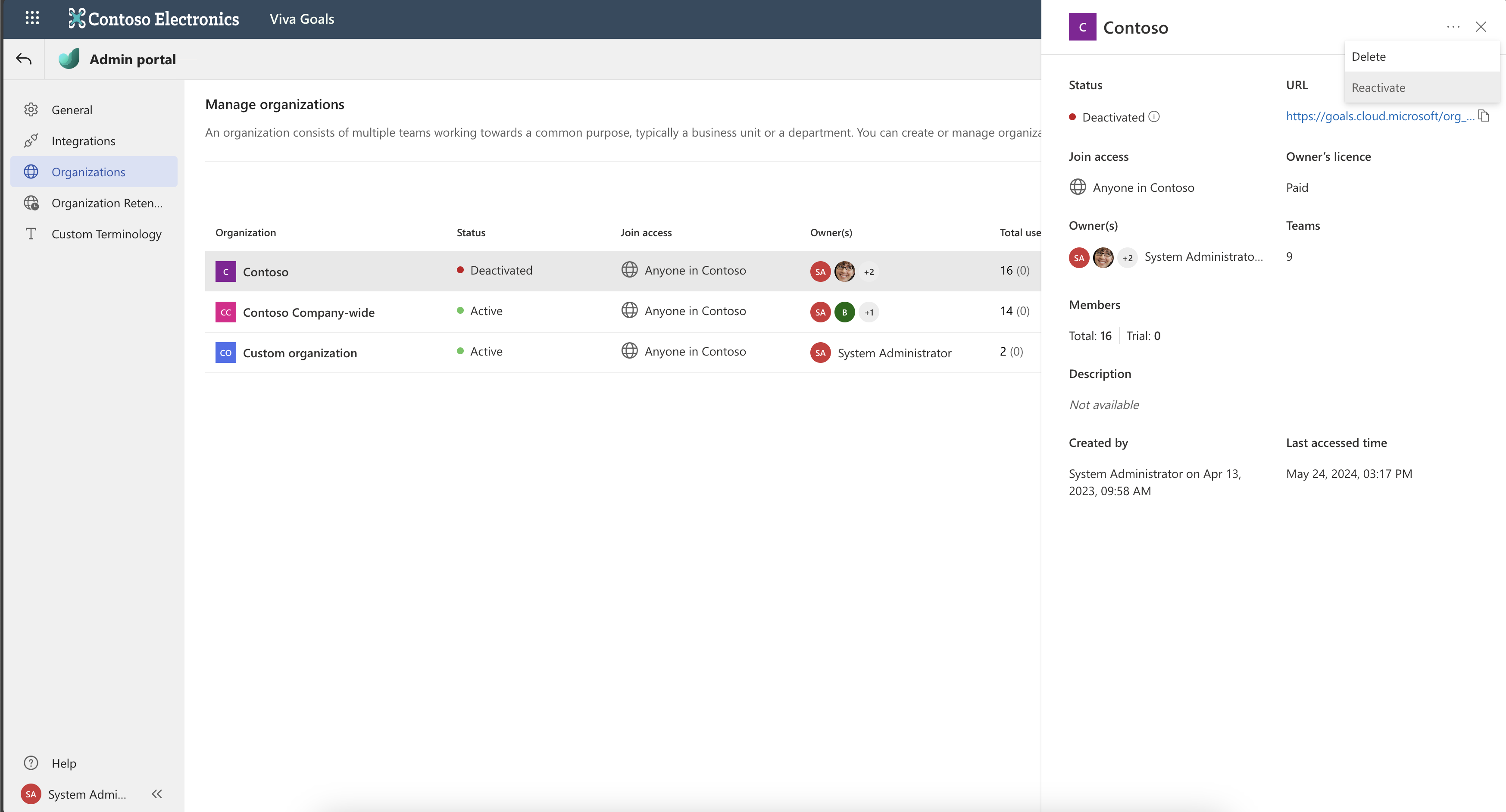This screenshot has width=1506, height=812.
Task: Close the Contoso details panel
Action: click(1480, 27)
